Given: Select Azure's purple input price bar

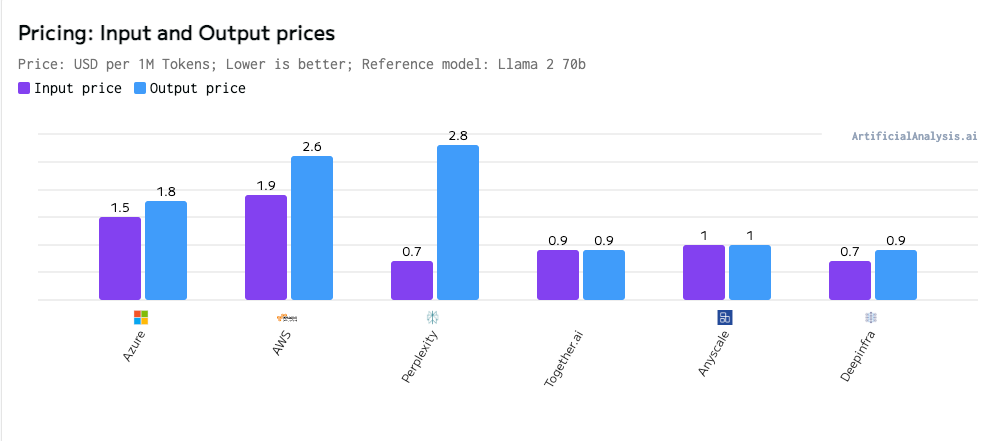Looking at the screenshot, I should pyautogui.click(x=120, y=258).
